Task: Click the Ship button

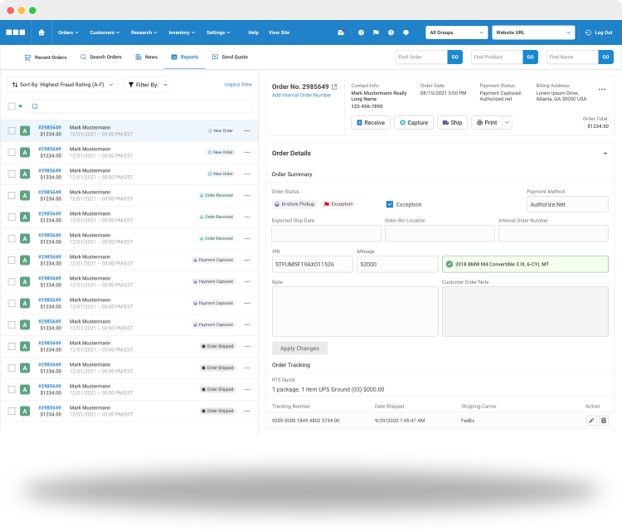Action: coord(452,123)
